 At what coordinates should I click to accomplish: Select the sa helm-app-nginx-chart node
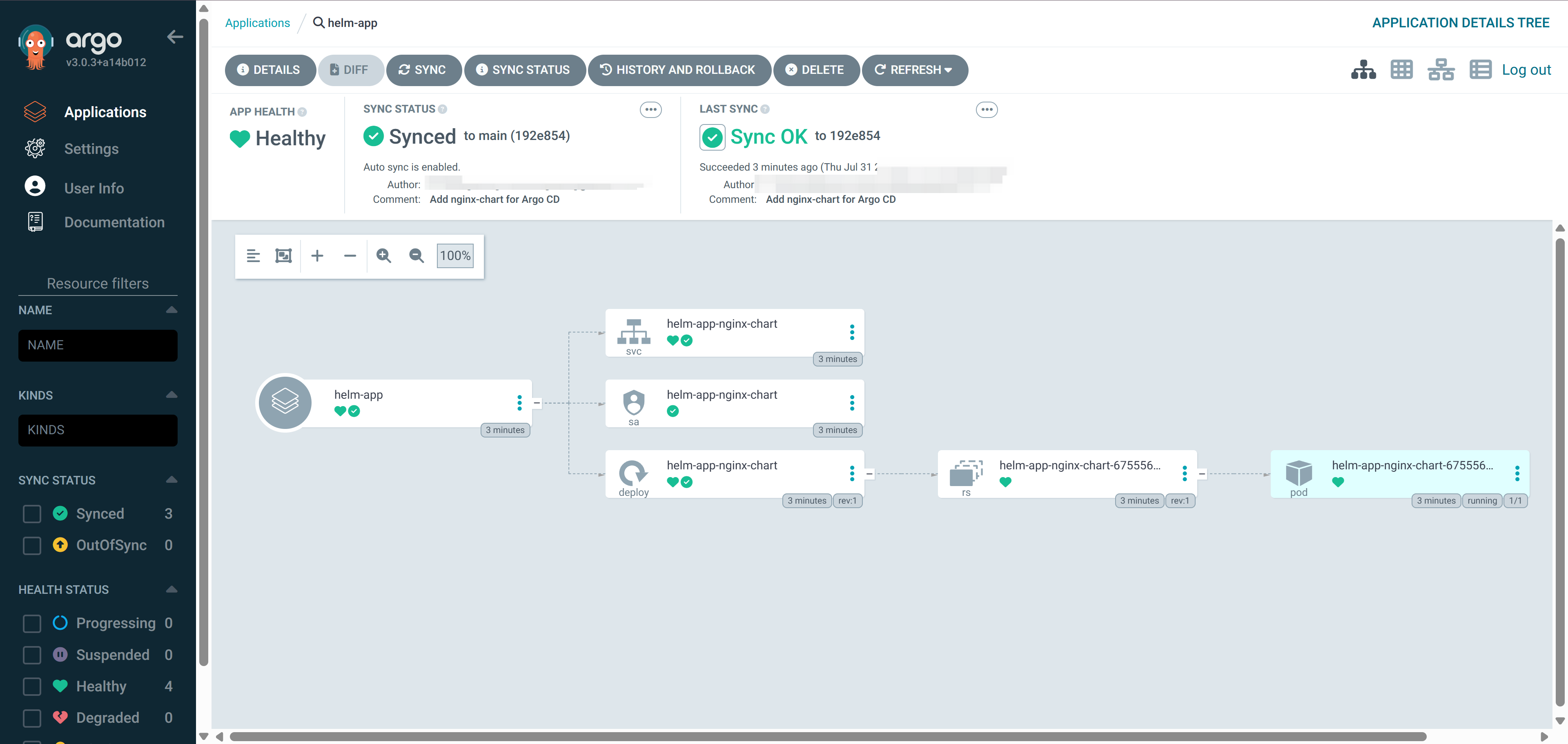point(734,403)
